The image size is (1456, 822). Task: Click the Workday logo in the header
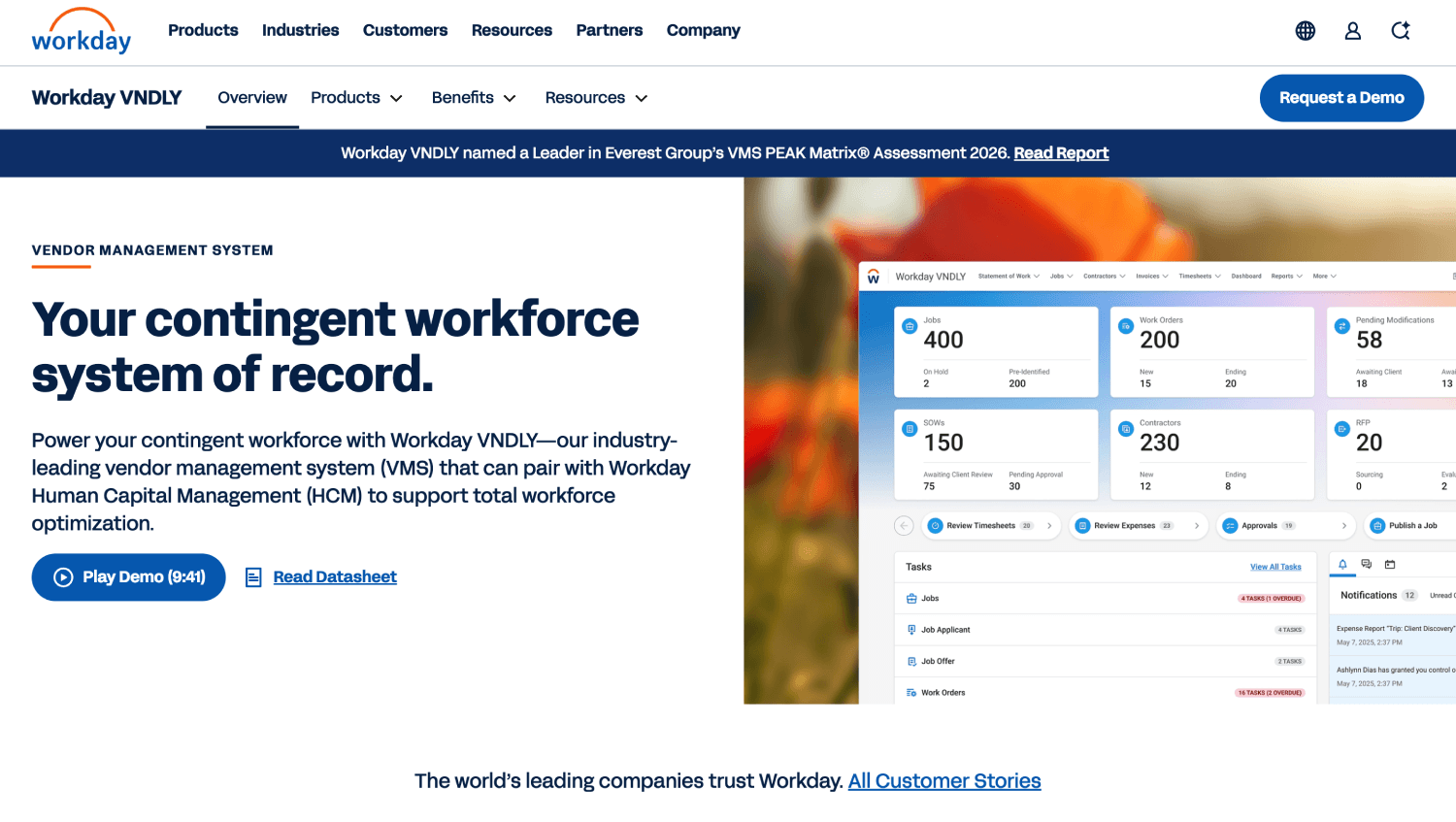82,31
